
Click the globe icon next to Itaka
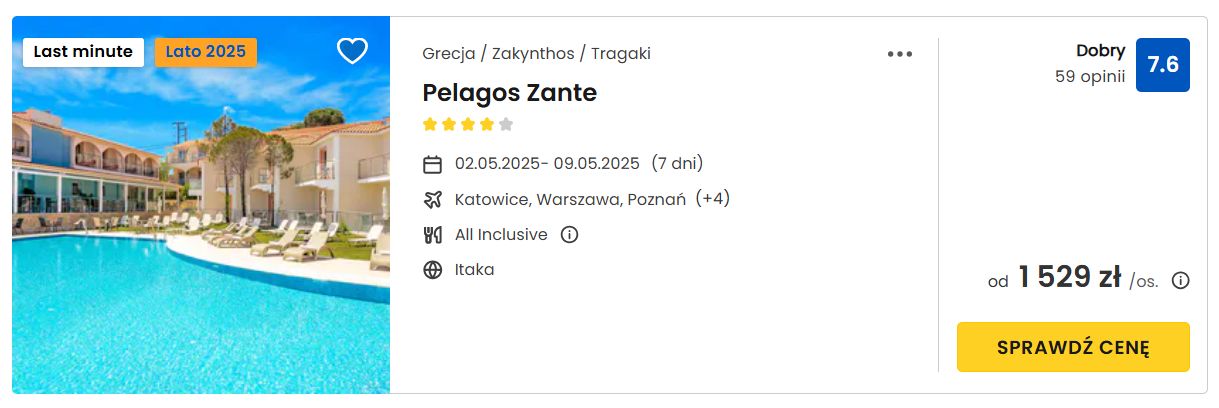(433, 270)
